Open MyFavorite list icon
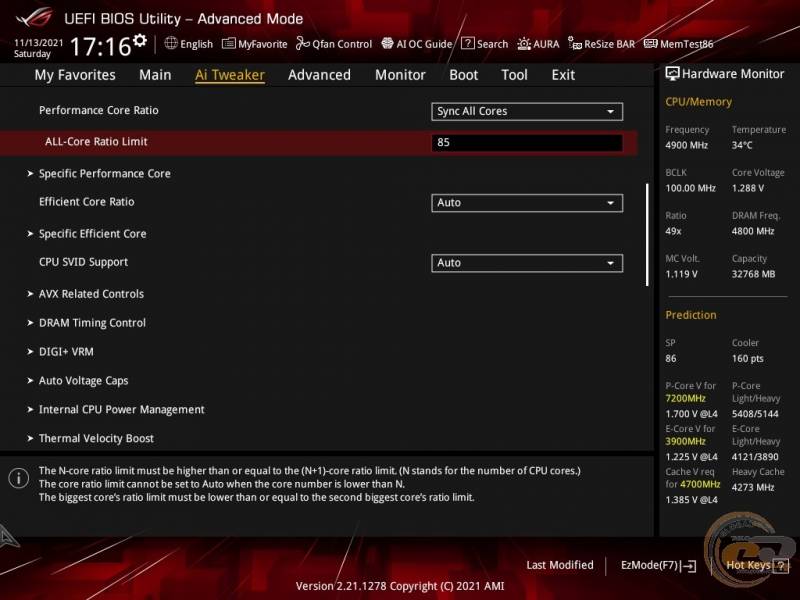 [229, 43]
